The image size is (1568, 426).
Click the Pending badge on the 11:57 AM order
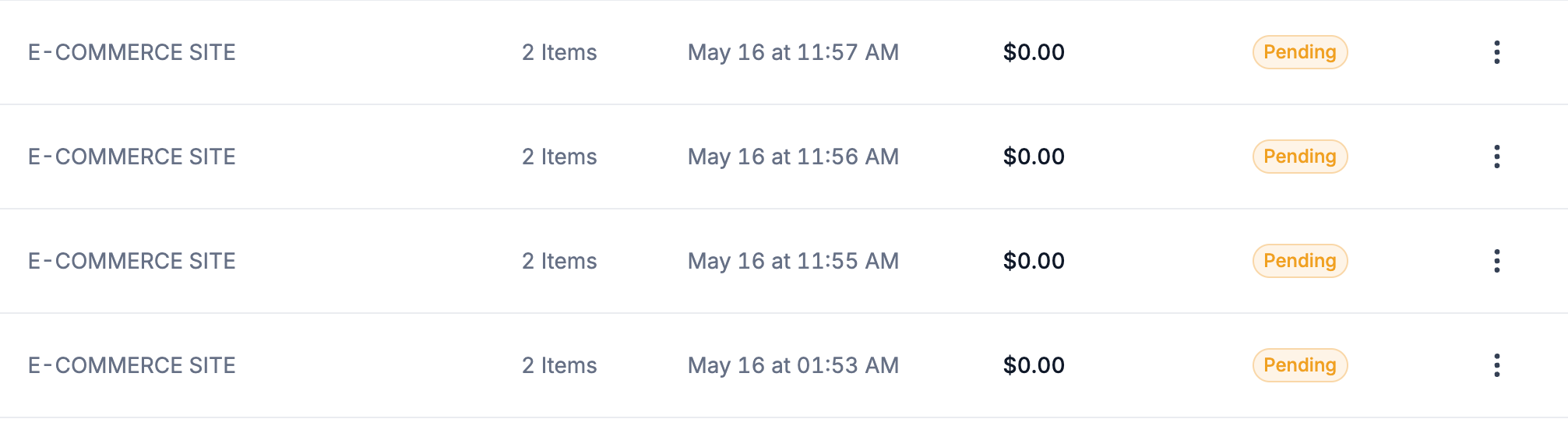pos(1299,52)
